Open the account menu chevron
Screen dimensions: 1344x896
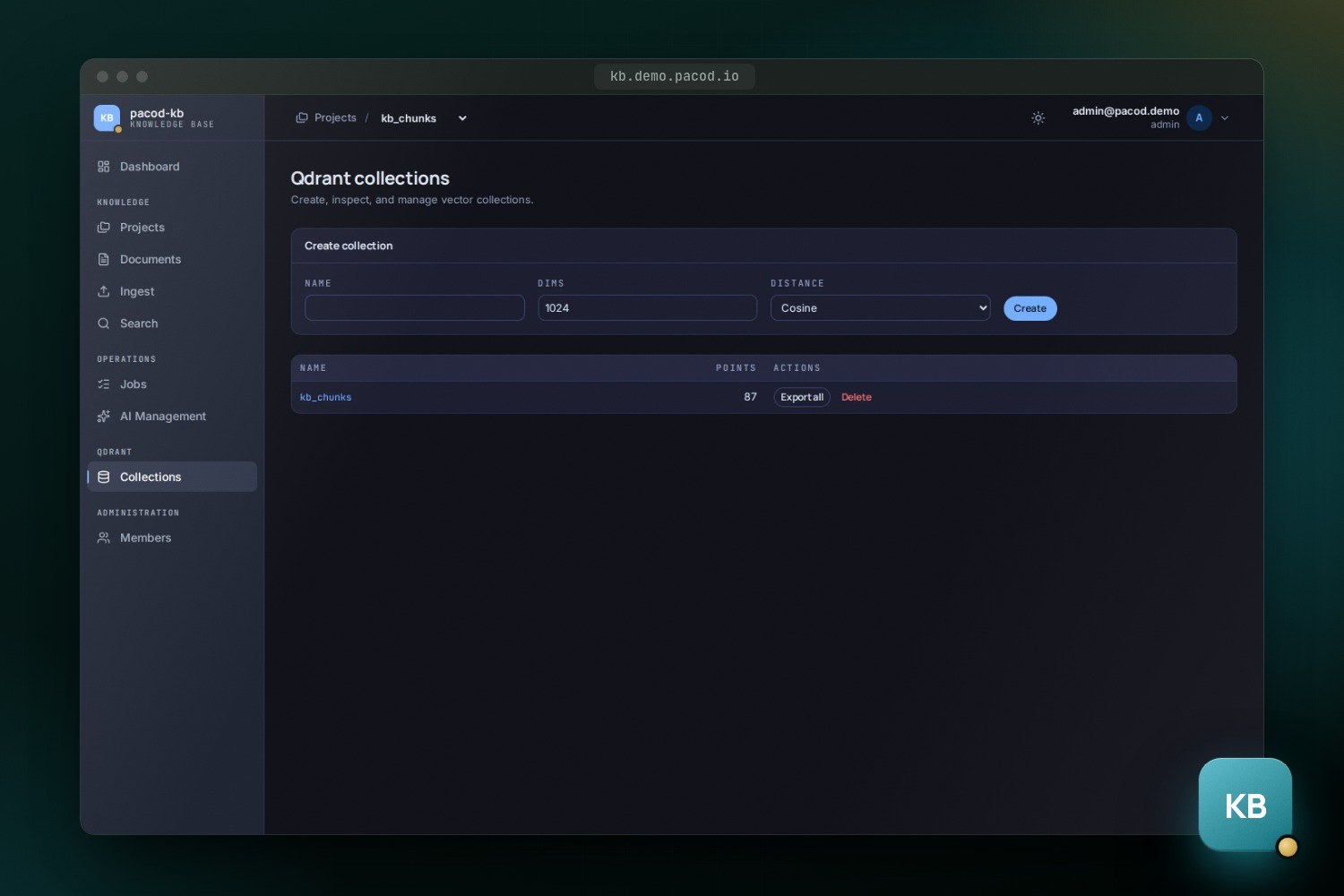tap(1225, 118)
